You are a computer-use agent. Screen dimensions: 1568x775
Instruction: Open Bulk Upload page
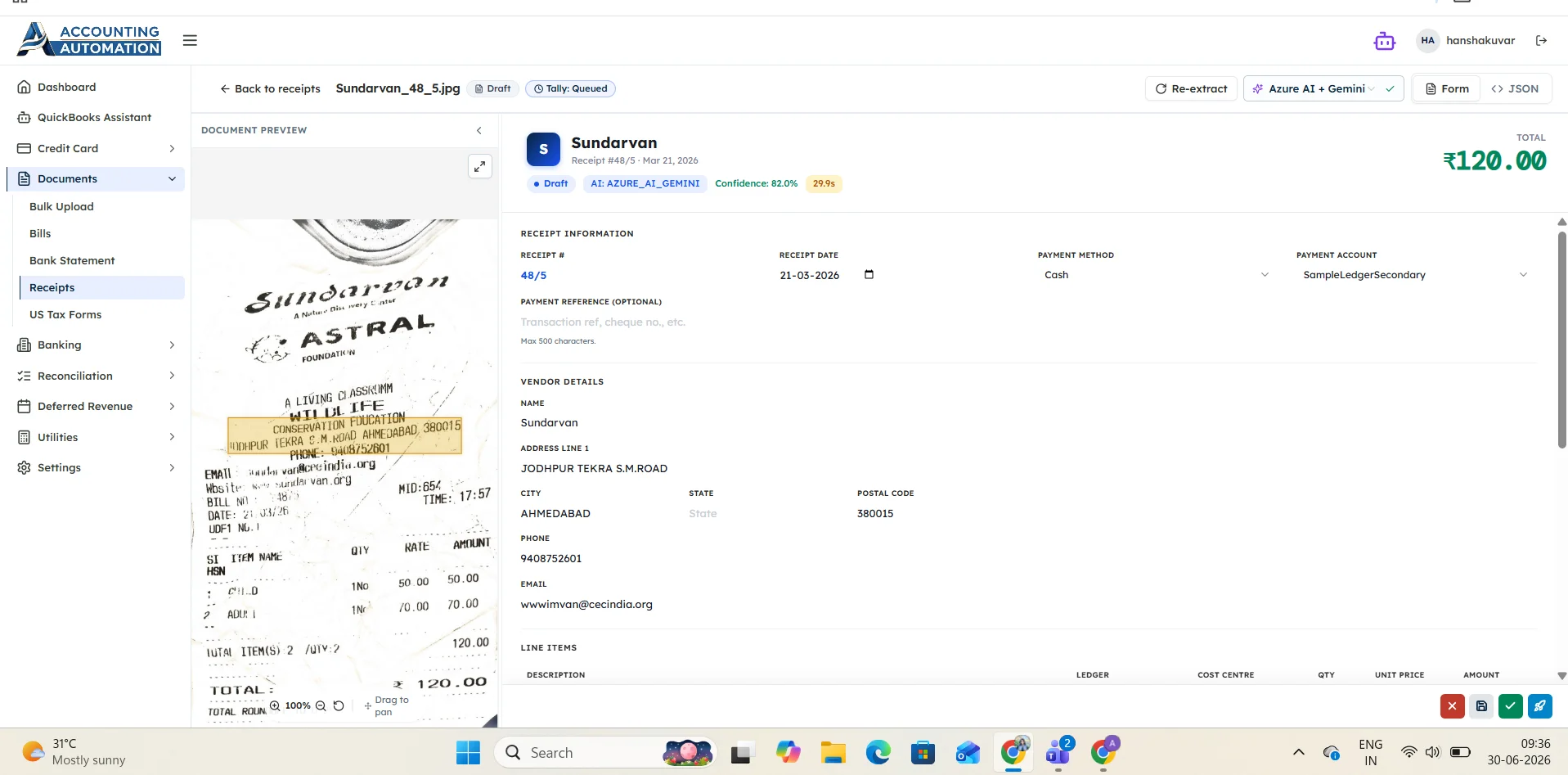61,206
